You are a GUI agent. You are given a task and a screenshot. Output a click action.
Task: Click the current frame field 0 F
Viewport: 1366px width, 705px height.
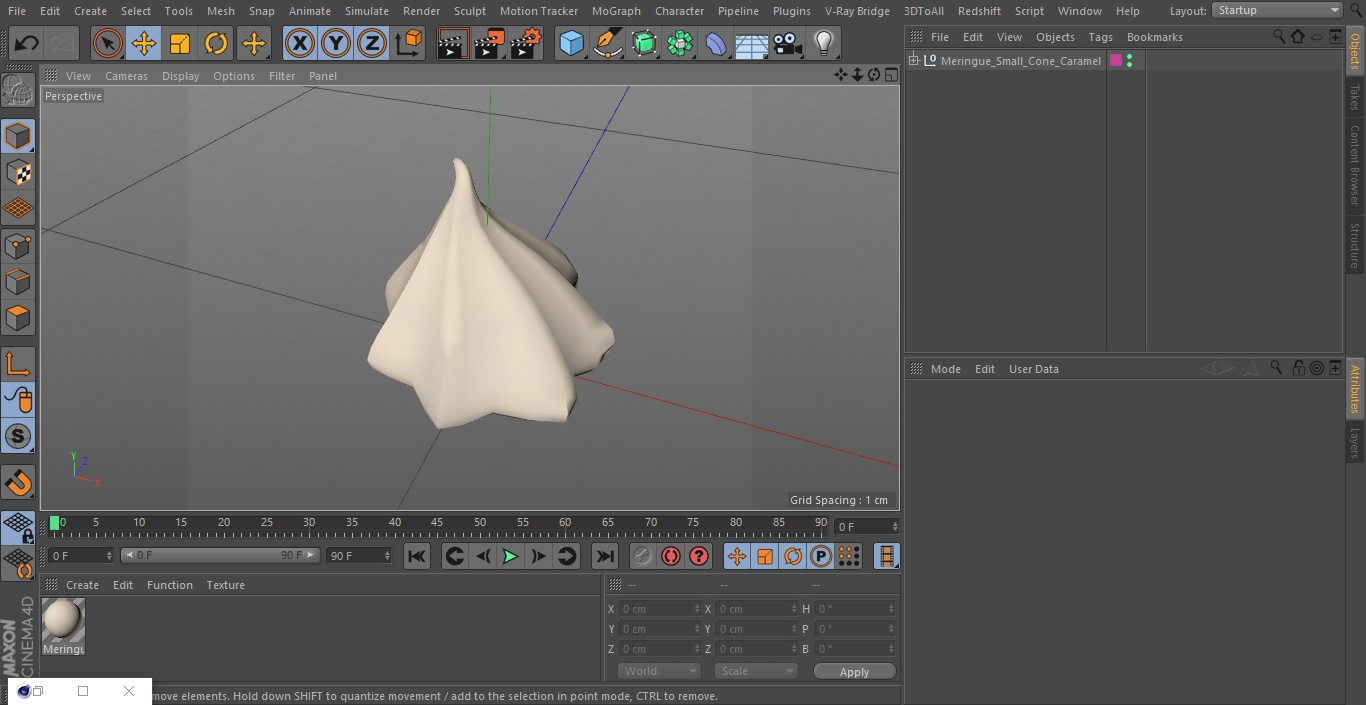click(867, 526)
